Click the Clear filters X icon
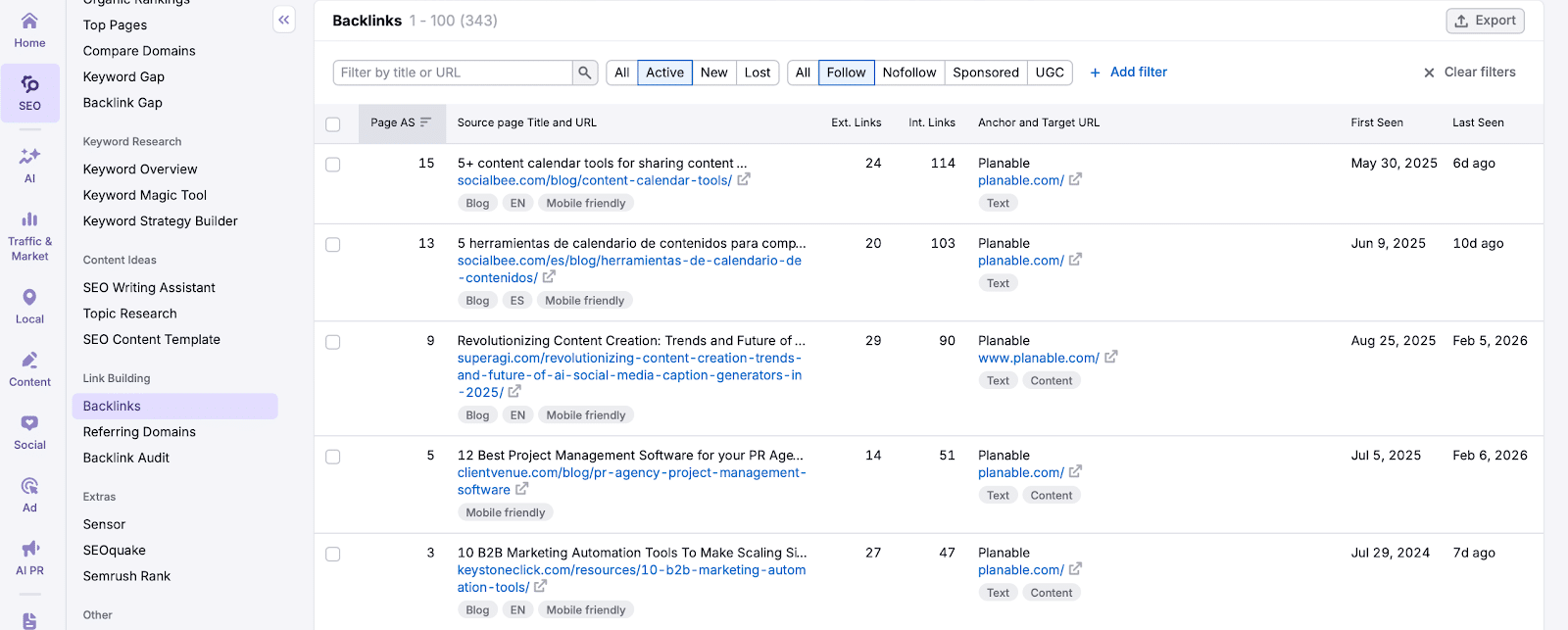This screenshot has height=630, width=1568. (x=1429, y=73)
